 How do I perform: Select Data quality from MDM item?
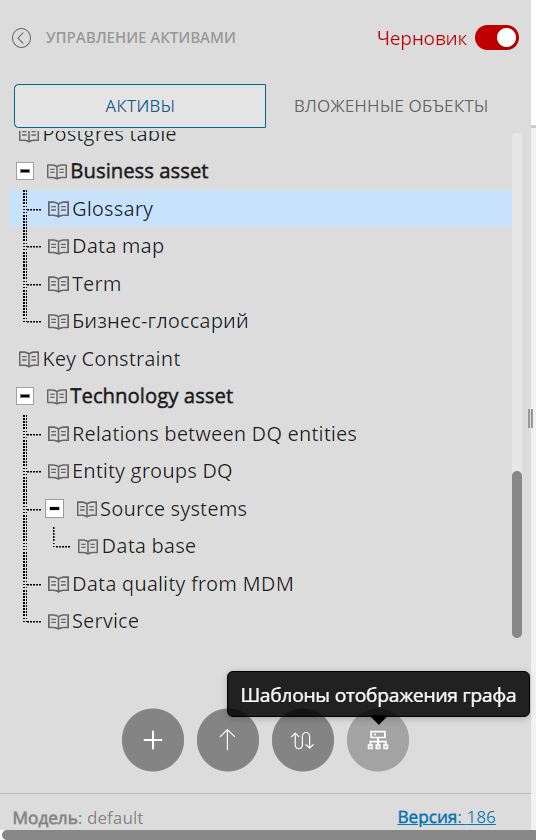(183, 583)
